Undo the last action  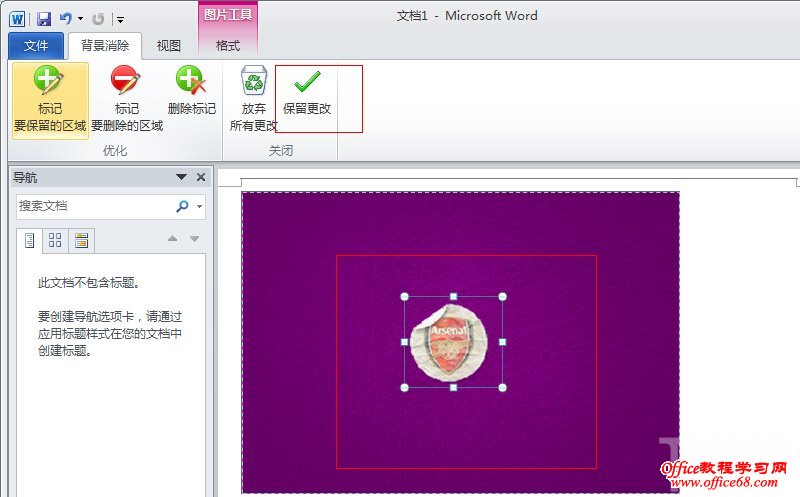[66, 19]
